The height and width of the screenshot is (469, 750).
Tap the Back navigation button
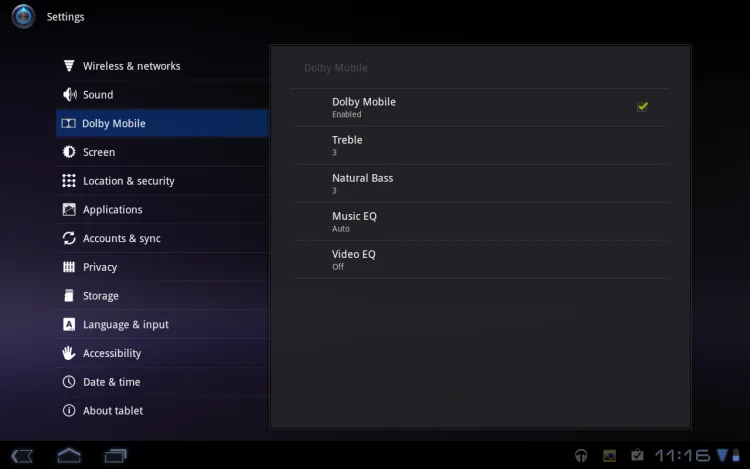click(x=22, y=456)
